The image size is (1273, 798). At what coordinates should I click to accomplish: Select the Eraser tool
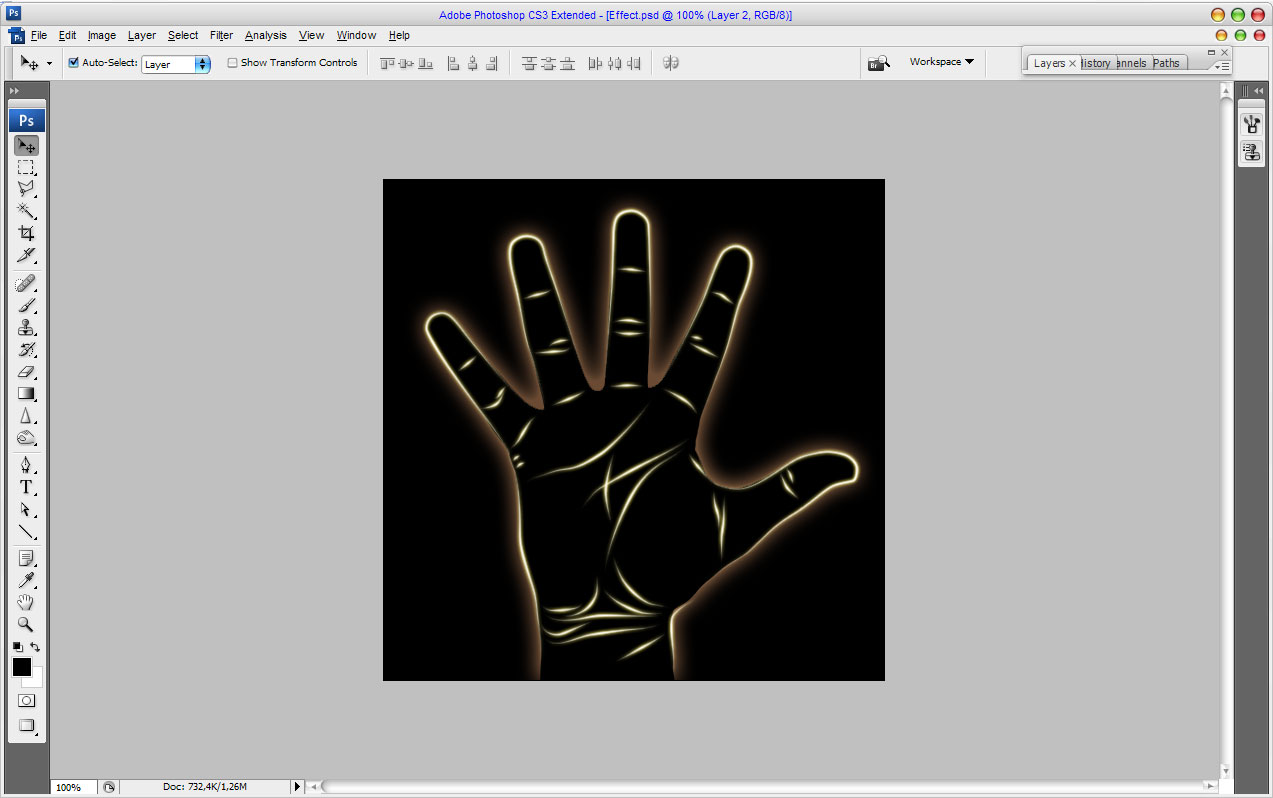[26, 371]
